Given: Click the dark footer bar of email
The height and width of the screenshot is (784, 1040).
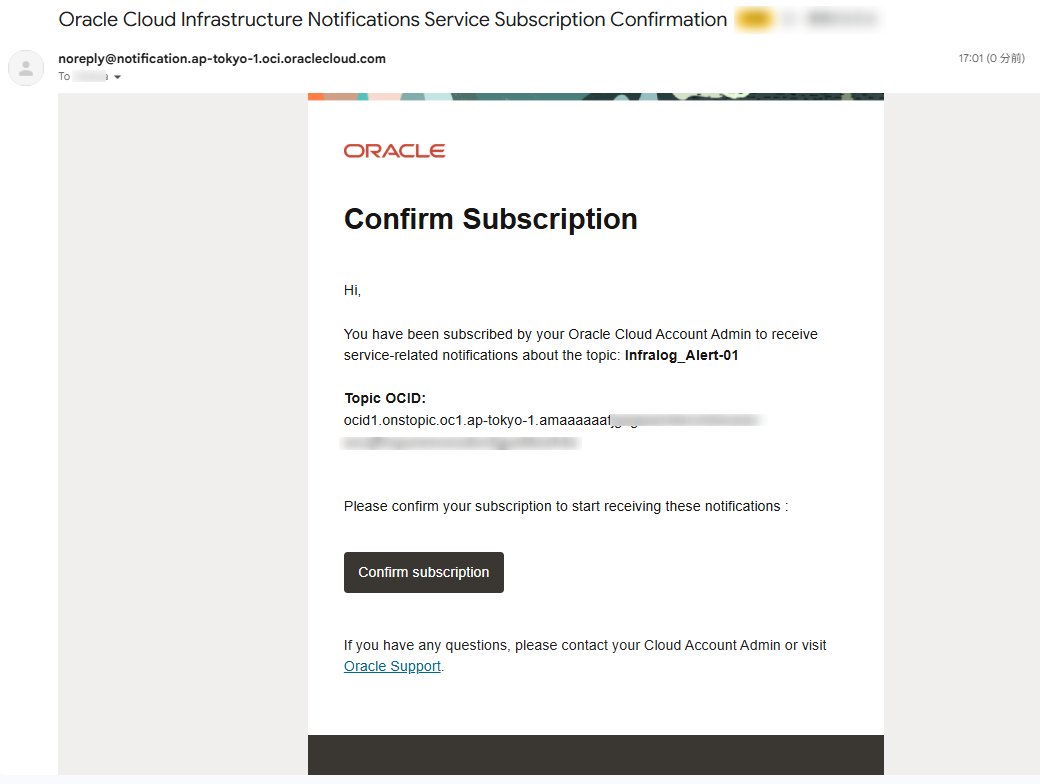Looking at the screenshot, I should (x=595, y=754).
